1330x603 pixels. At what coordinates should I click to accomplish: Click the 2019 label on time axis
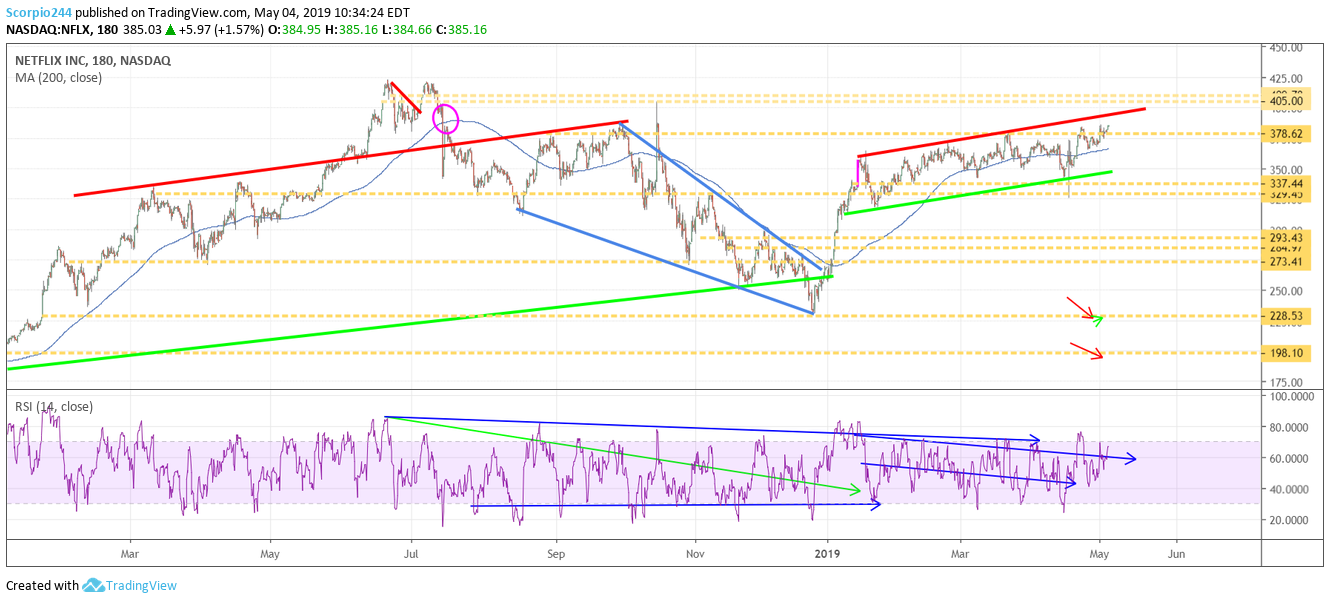click(828, 552)
